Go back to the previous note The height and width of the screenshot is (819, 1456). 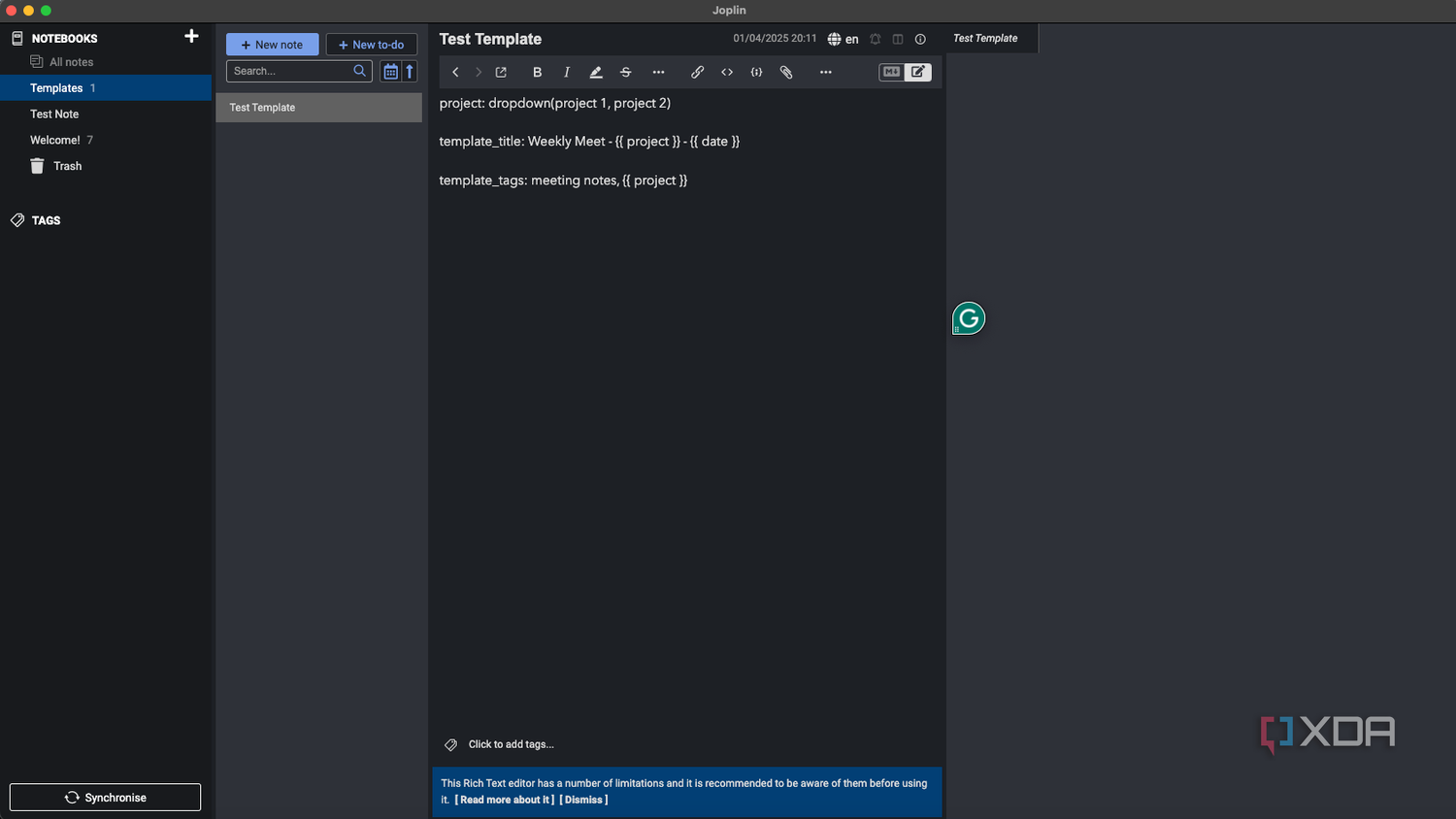pyautogui.click(x=455, y=73)
